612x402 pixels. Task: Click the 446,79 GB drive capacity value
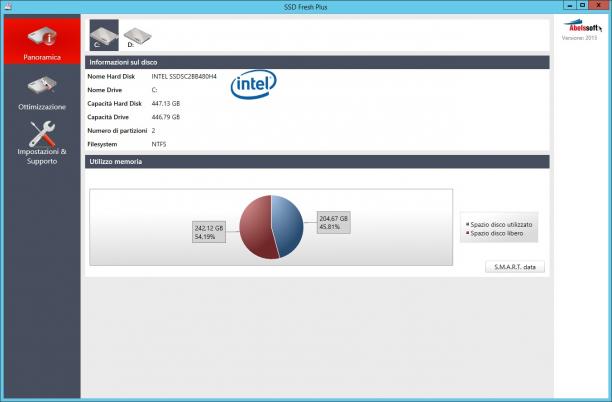point(166,117)
